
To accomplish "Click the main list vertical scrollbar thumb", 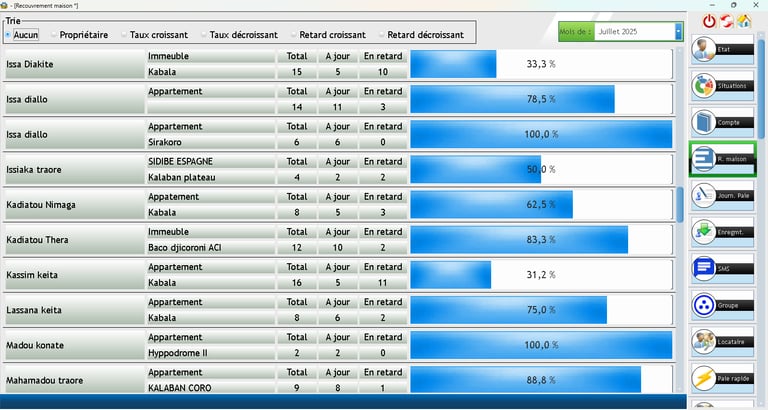I will coord(680,204).
